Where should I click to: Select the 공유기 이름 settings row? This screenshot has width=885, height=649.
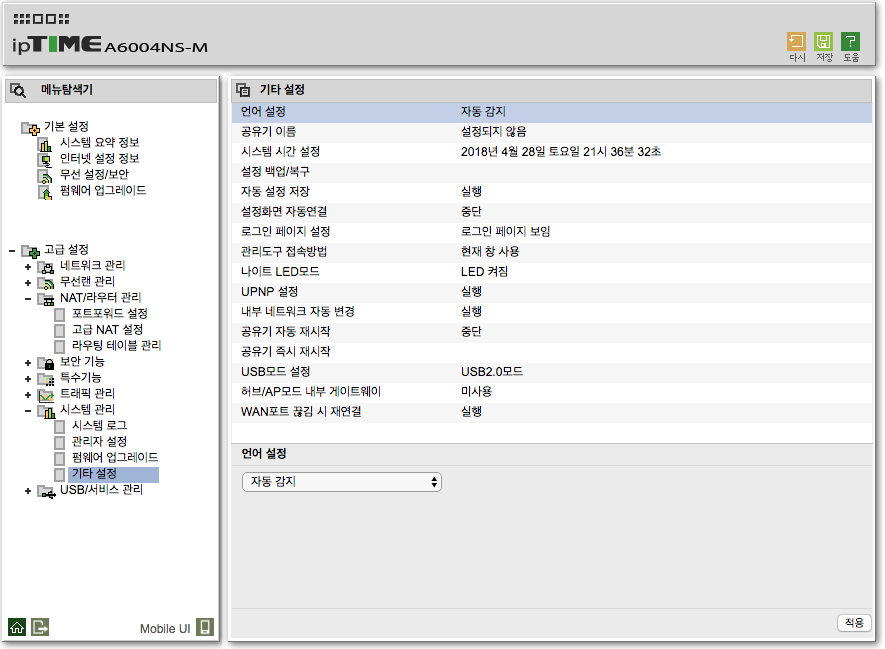[x=551, y=131]
